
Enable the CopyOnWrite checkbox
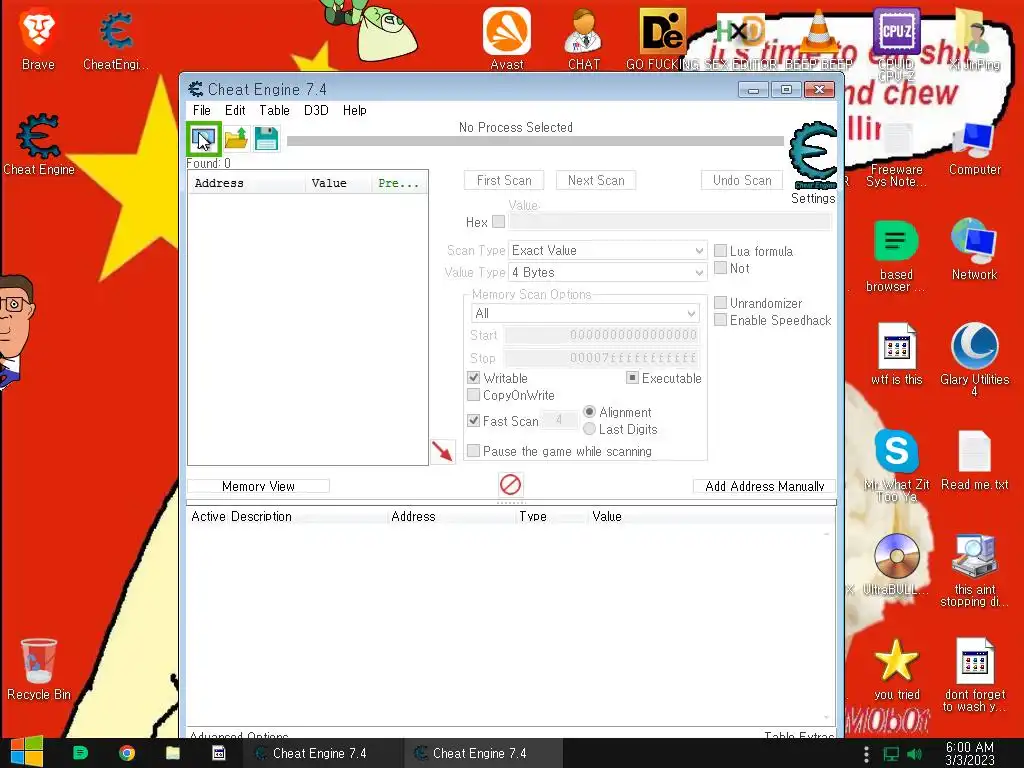(x=473, y=394)
